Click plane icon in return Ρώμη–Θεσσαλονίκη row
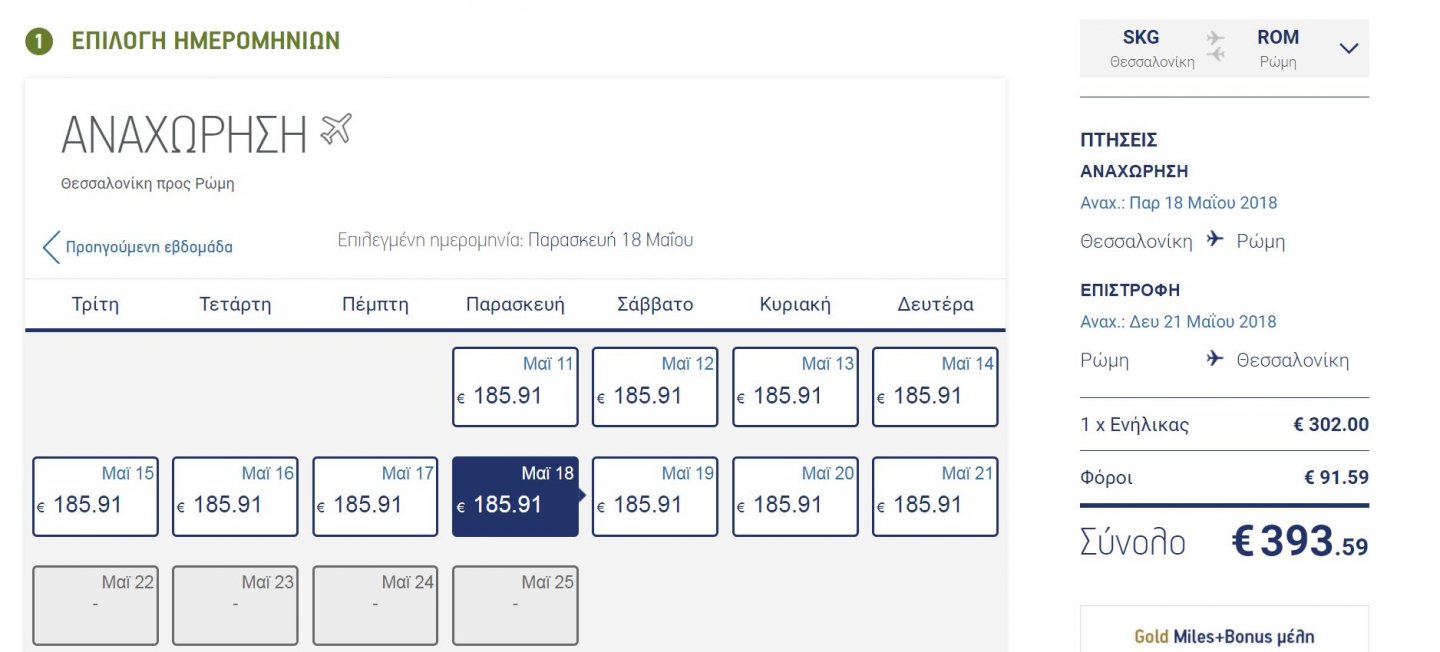The height and width of the screenshot is (652, 1440). 1215,359
